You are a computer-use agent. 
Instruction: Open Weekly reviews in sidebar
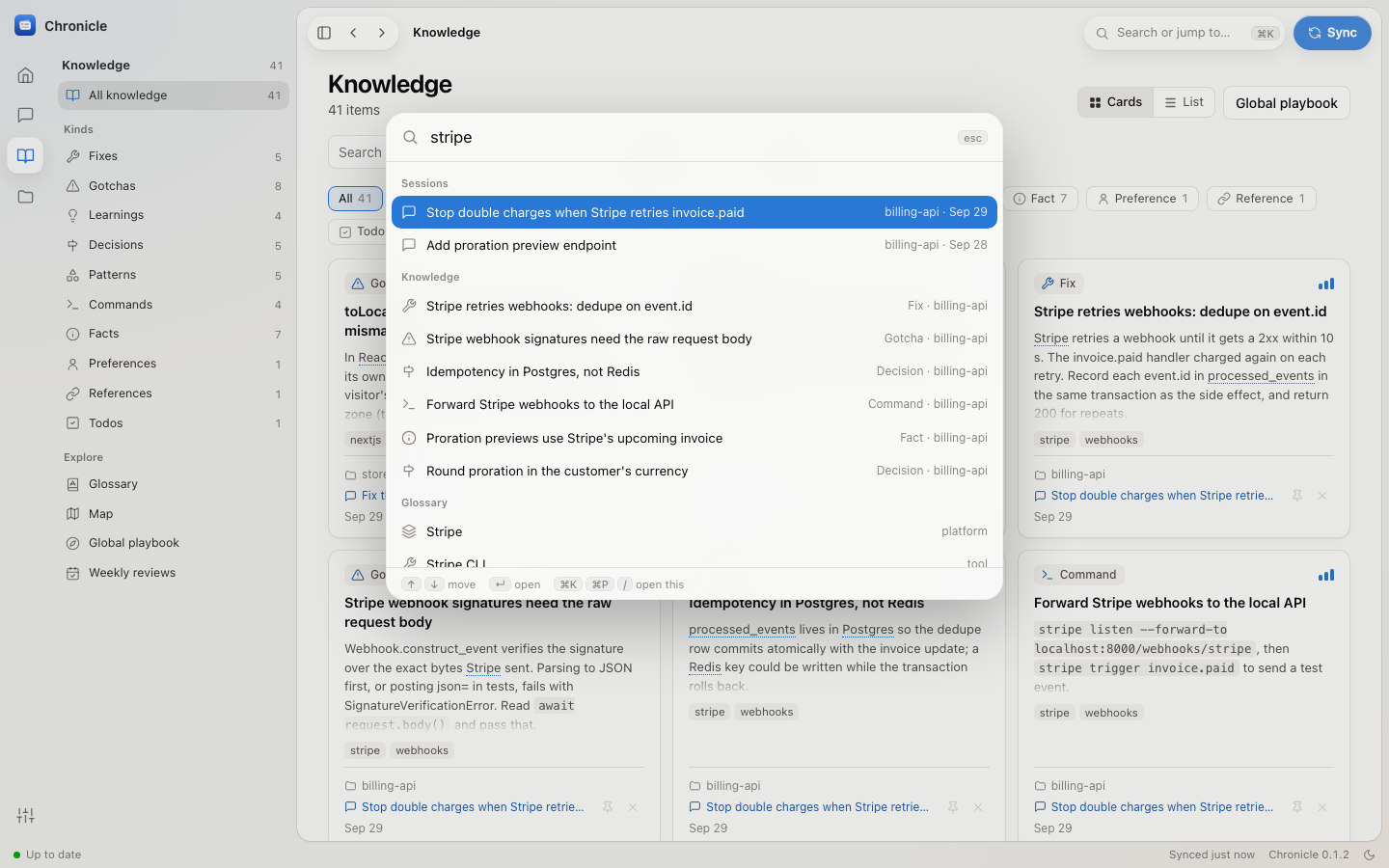(x=174, y=573)
